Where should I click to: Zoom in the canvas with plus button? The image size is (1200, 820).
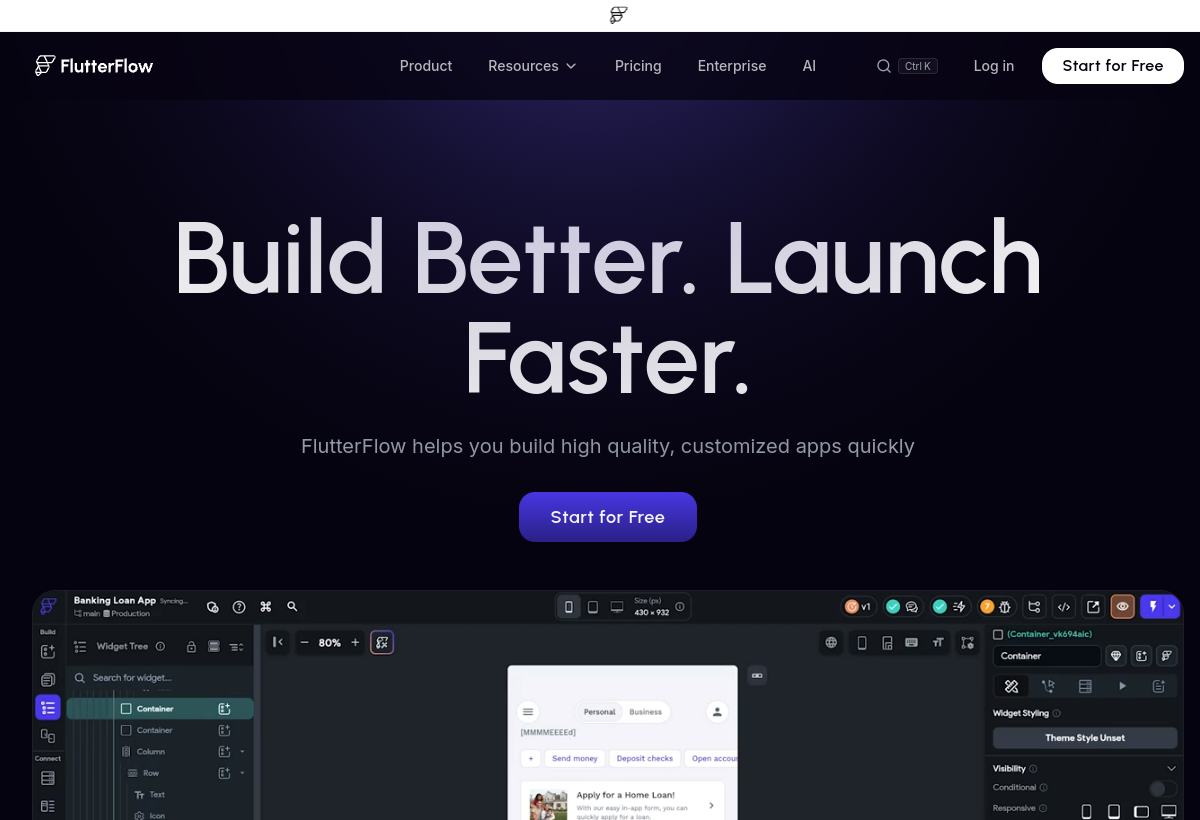coord(355,643)
